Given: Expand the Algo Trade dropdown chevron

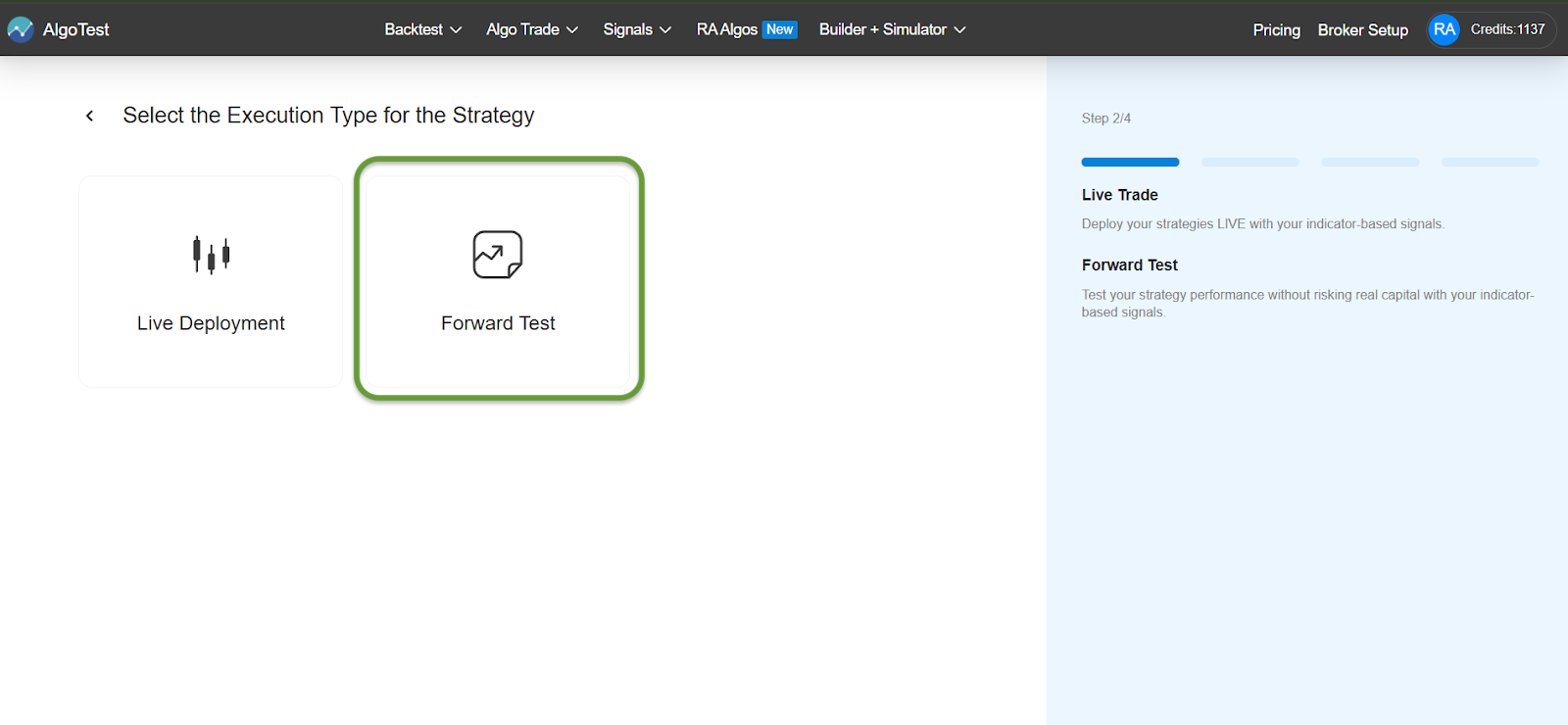Looking at the screenshot, I should (x=572, y=30).
